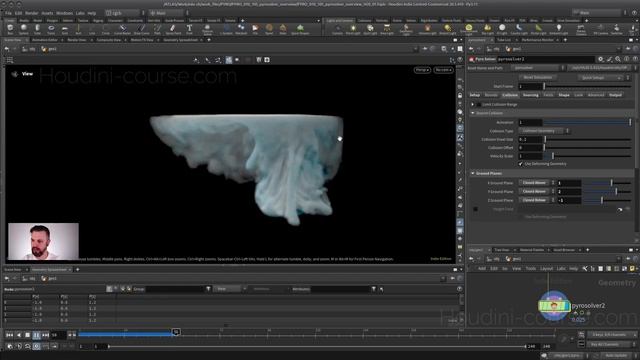
Task: Select the Box shelf tool
Action: pos(10,29)
